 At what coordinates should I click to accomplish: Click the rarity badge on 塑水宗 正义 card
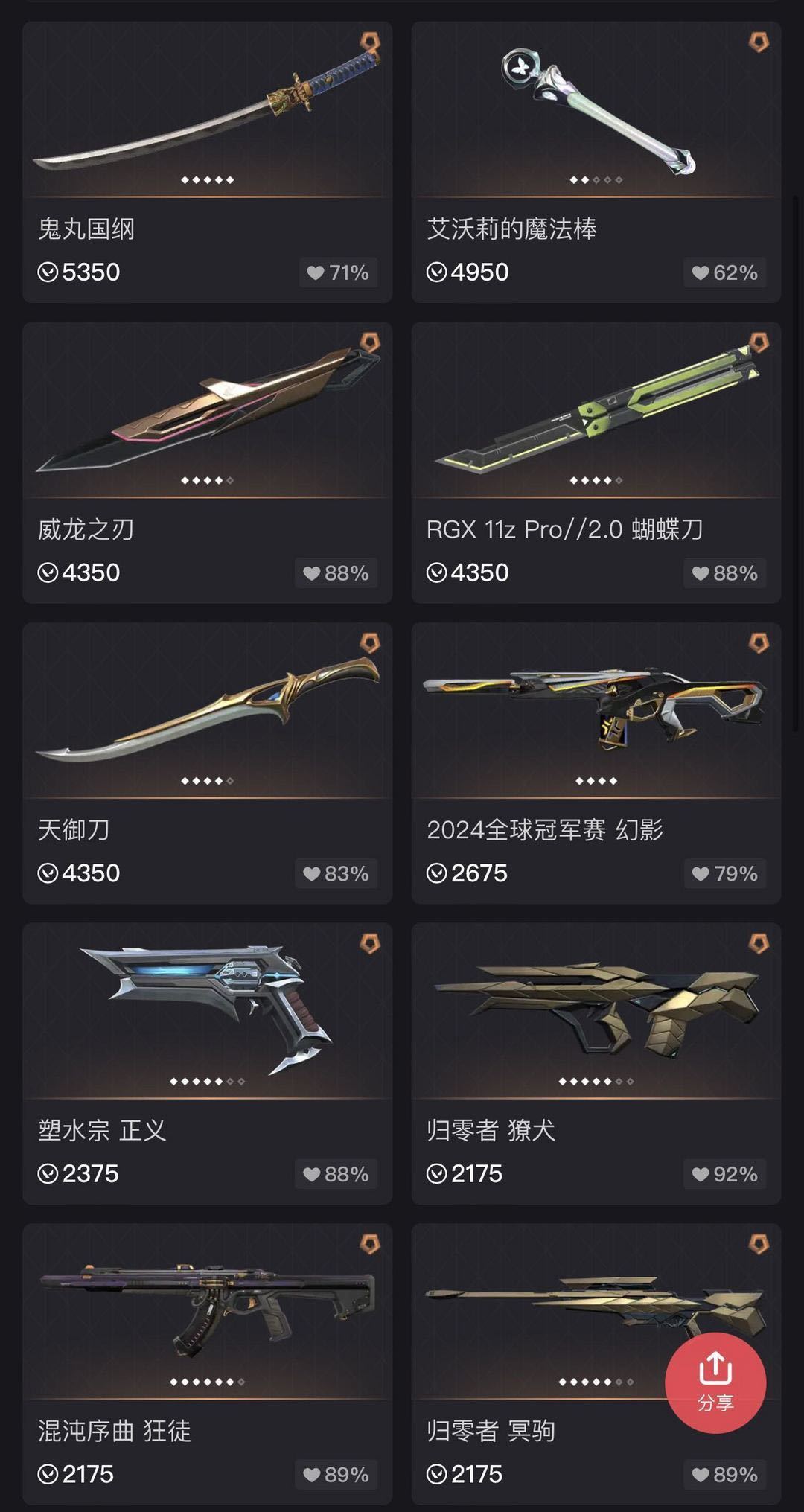370,943
